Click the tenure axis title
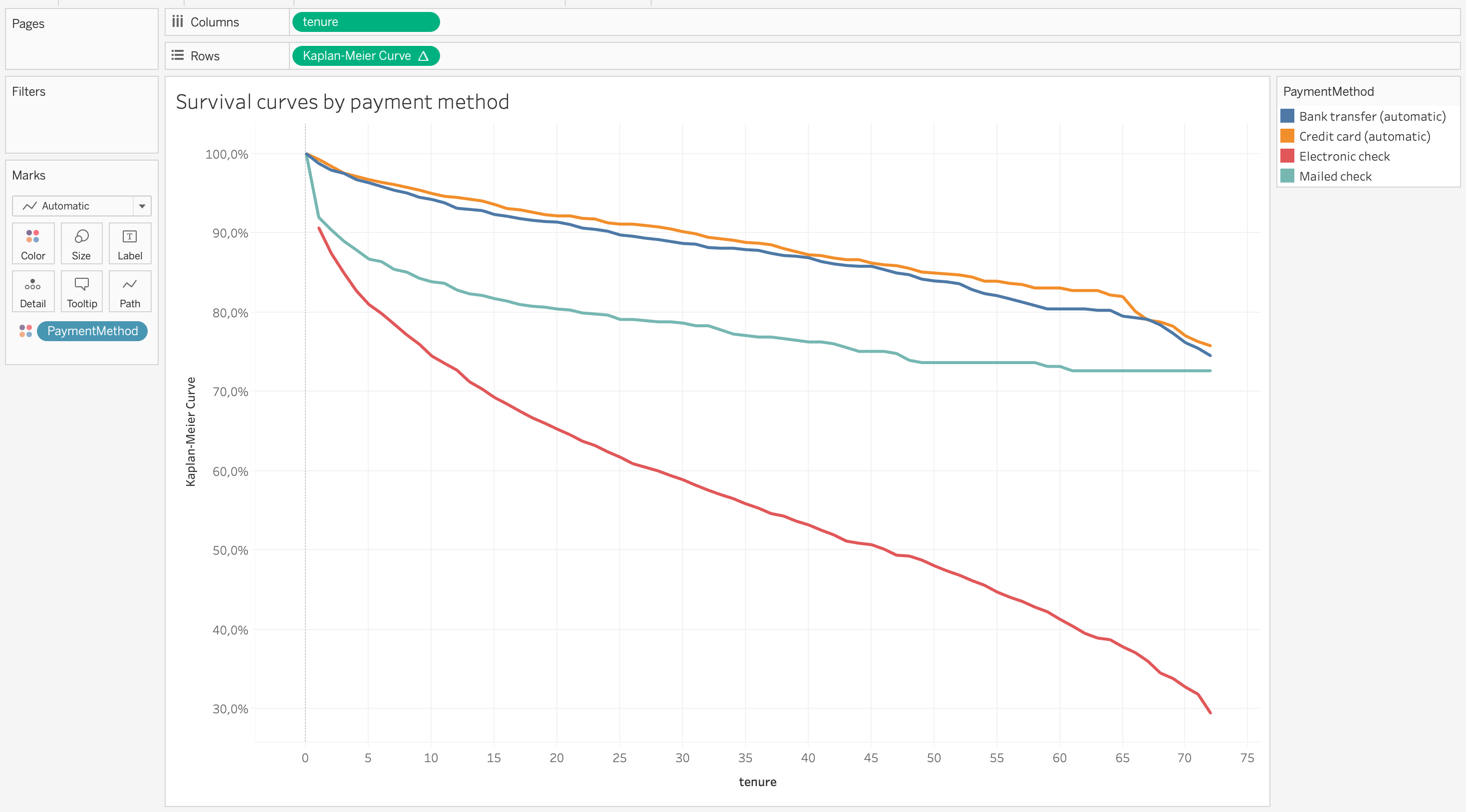1466x812 pixels. (x=757, y=782)
